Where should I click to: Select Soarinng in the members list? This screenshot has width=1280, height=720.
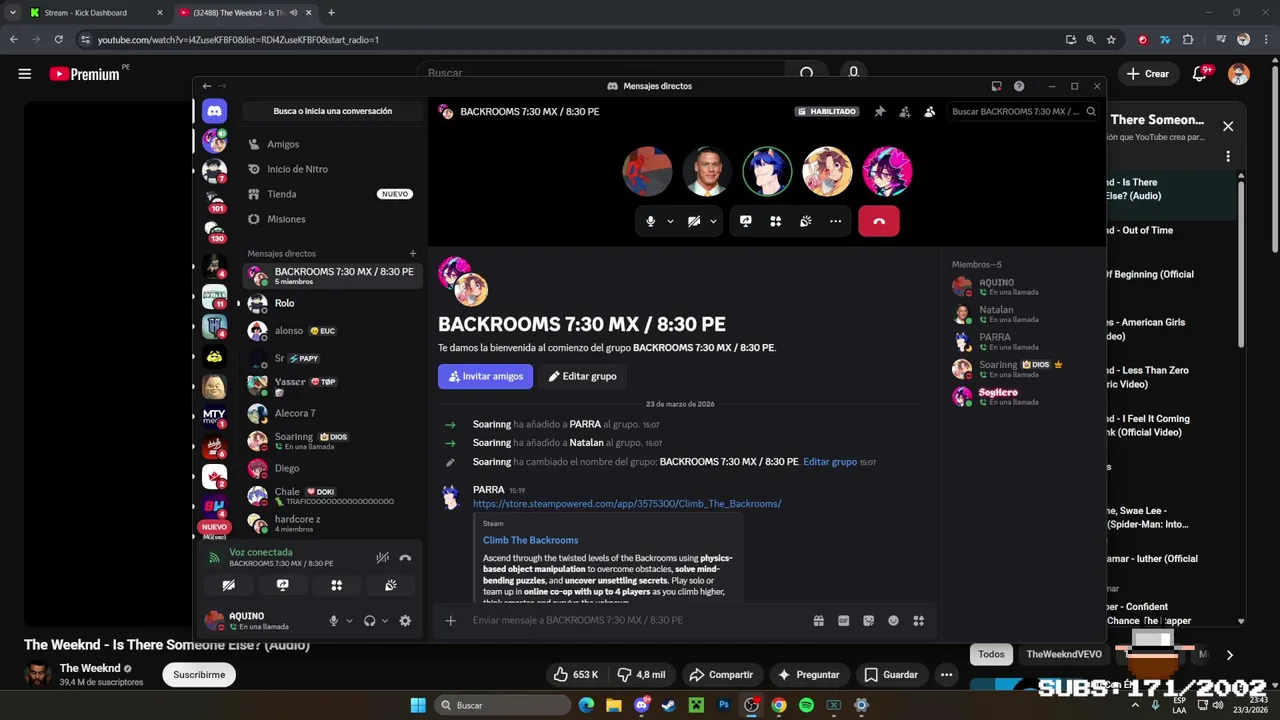pyautogui.click(x=1022, y=369)
